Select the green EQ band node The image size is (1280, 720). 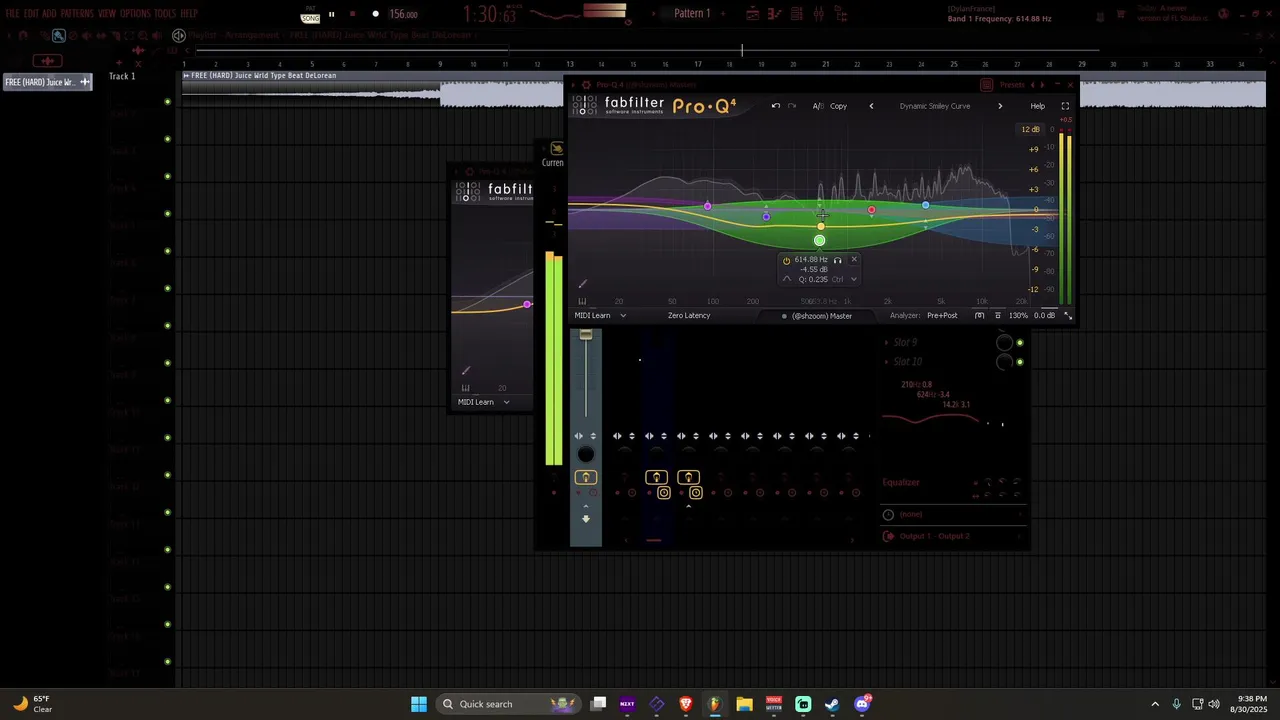820,240
